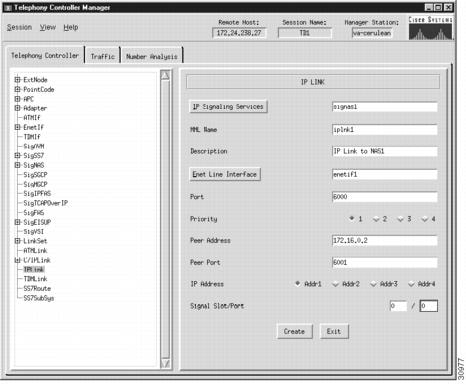Viewport: 466px width, 385px height.
Task: Expand the SigNAS tree node
Action: [x=17, y=165]
